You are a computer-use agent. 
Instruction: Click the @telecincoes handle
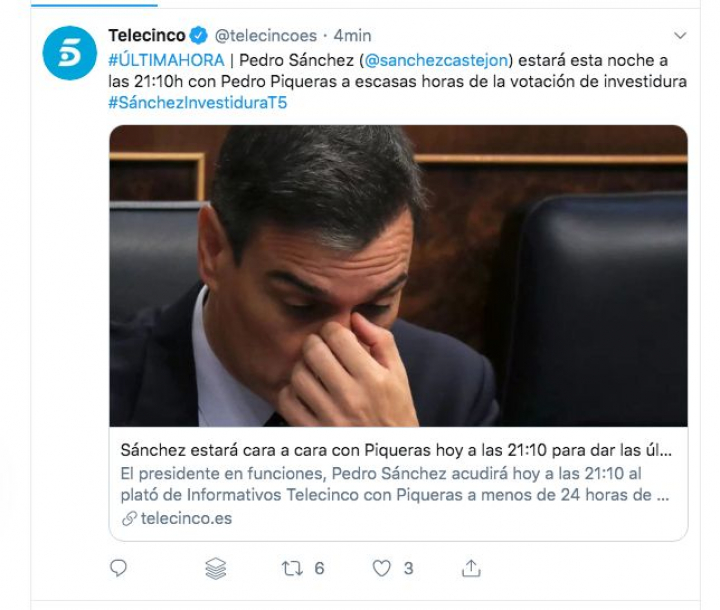tap(266, 35)
